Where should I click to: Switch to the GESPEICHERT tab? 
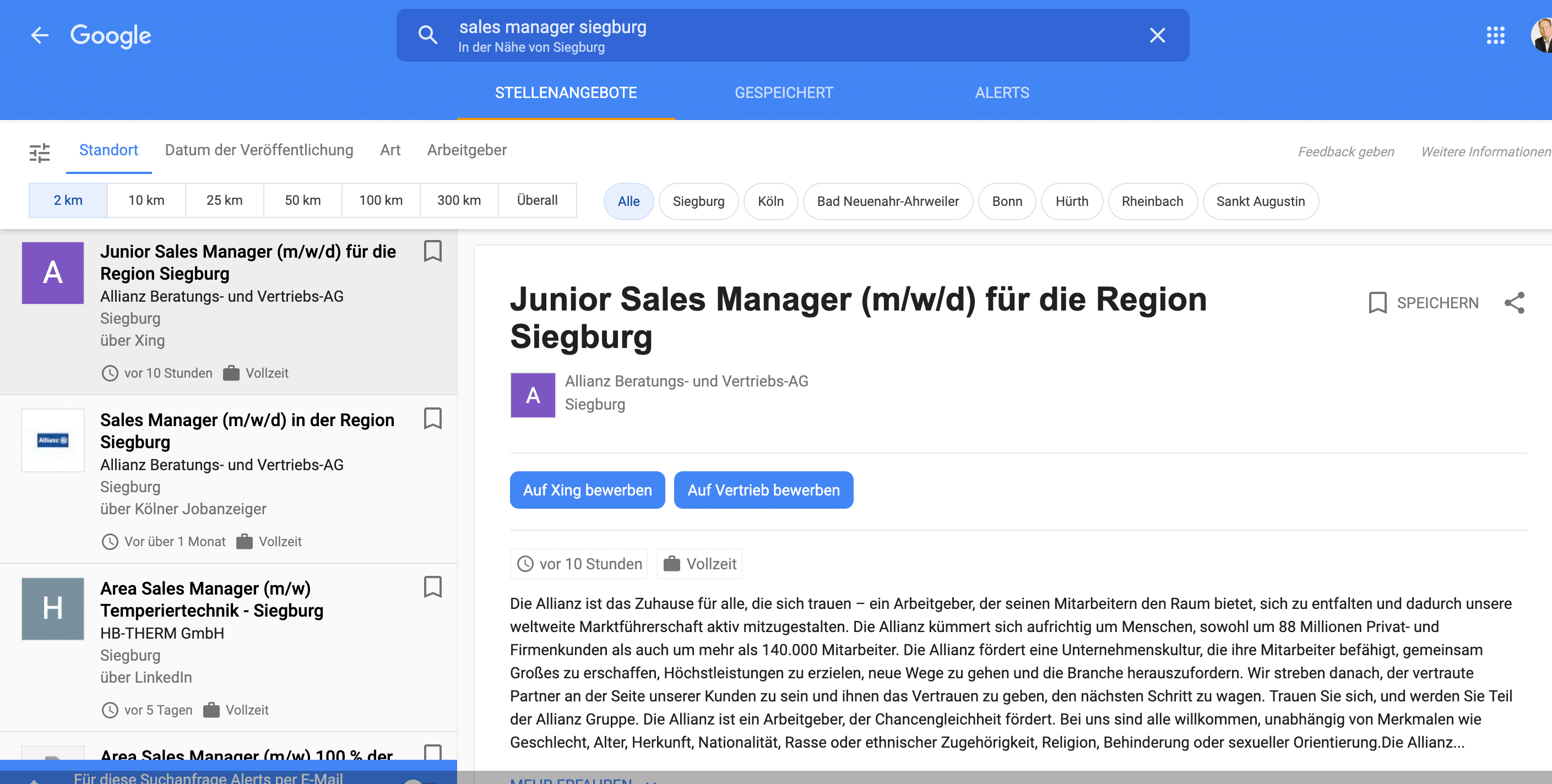point(784,92)
